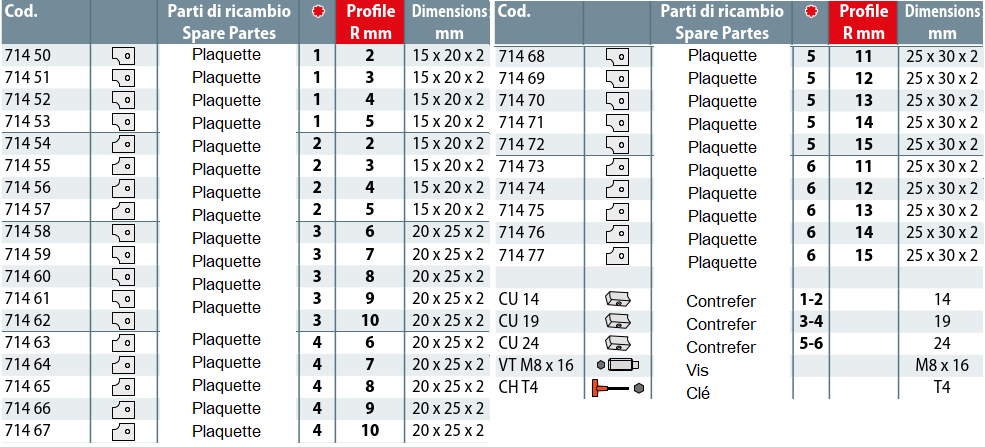Click the red dot icon in right table header

pos(810,13)
